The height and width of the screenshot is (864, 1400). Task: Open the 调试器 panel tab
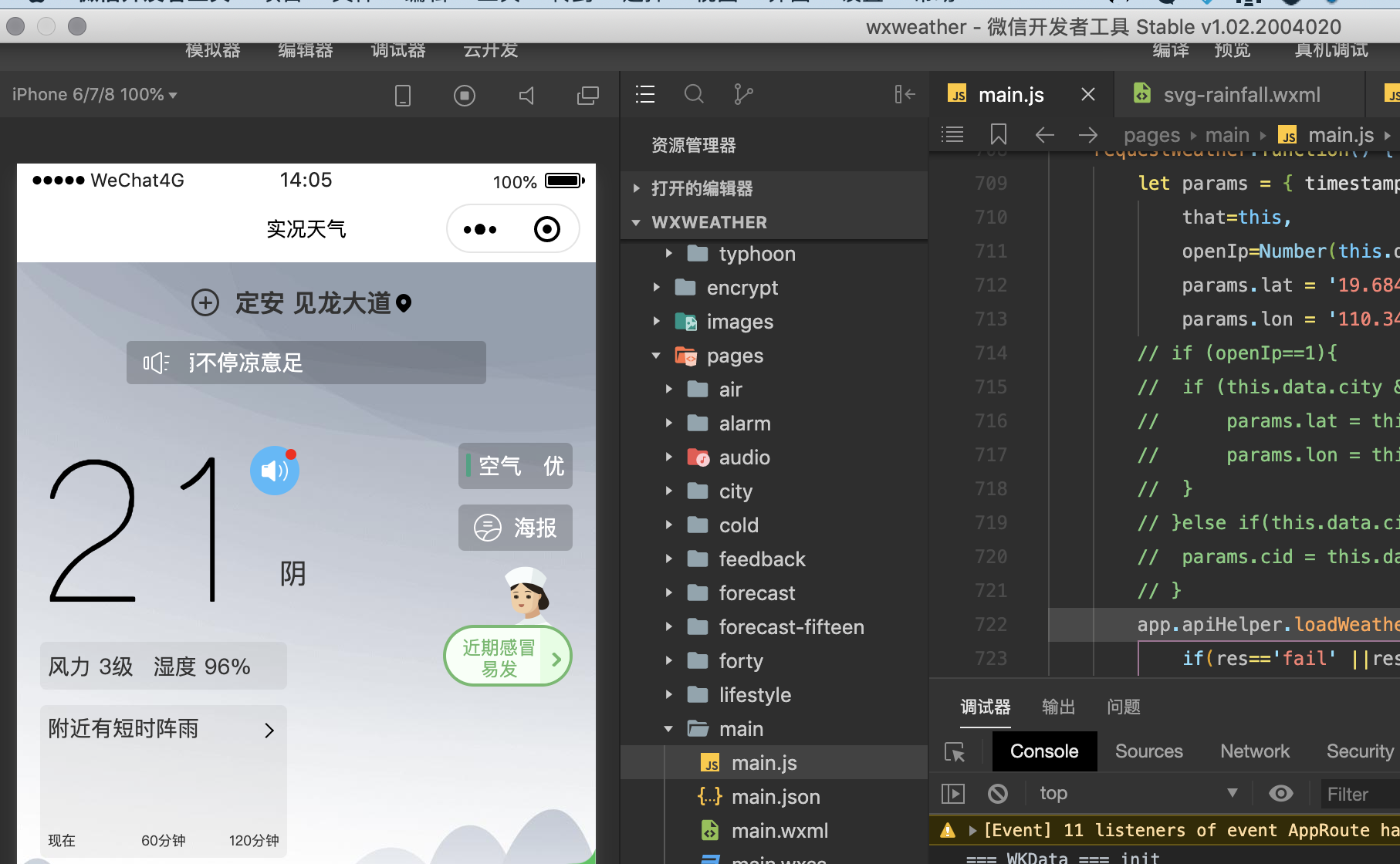(986, 707)
